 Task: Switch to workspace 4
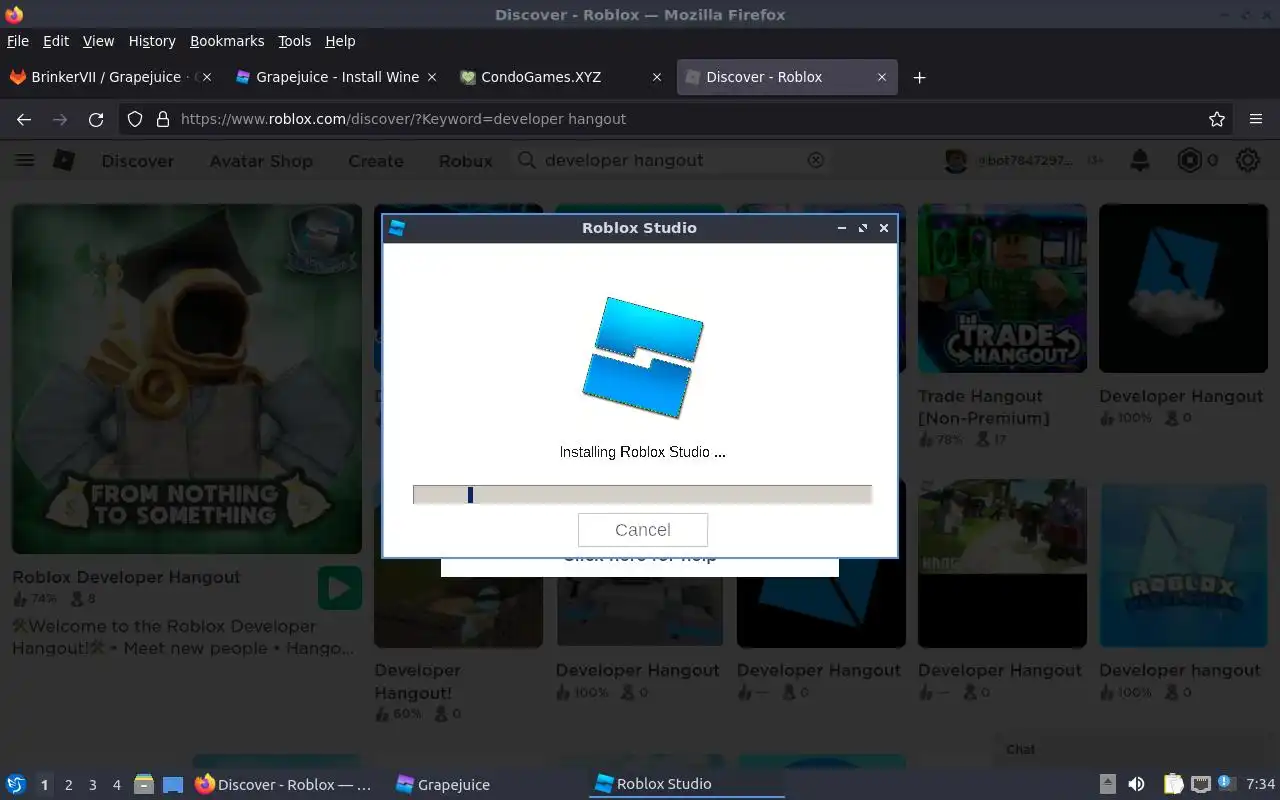tap(116, 785)
